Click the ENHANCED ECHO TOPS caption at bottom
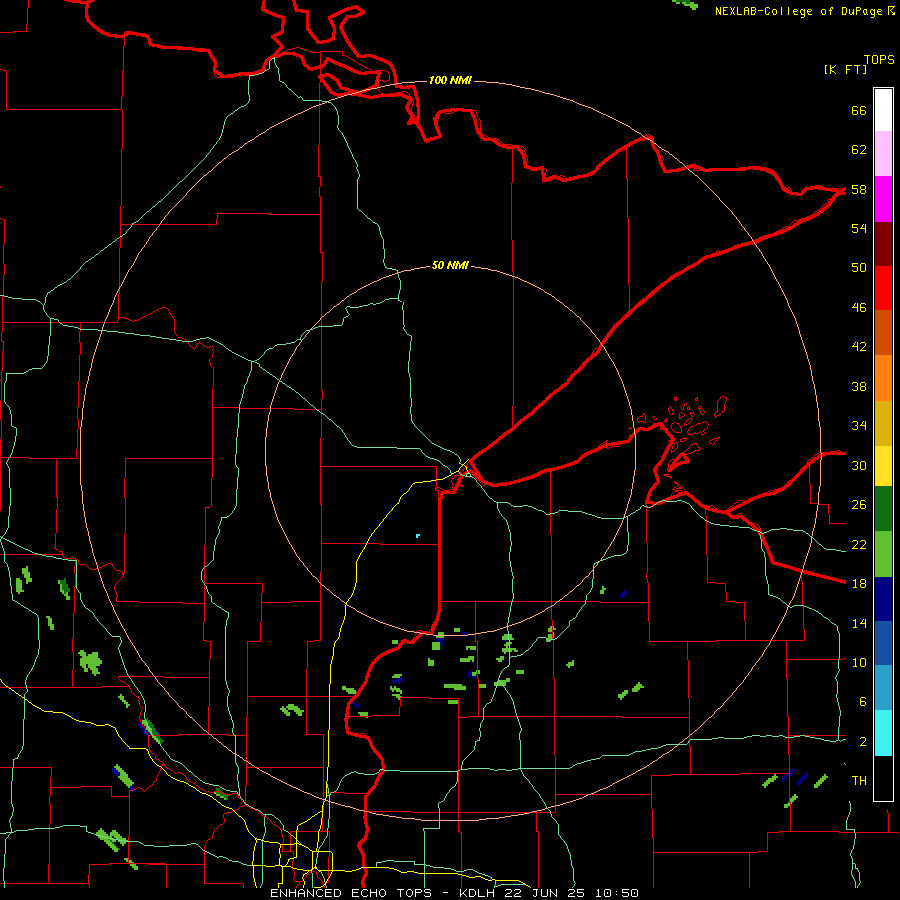900x900 pixels. tap(454, 893)
